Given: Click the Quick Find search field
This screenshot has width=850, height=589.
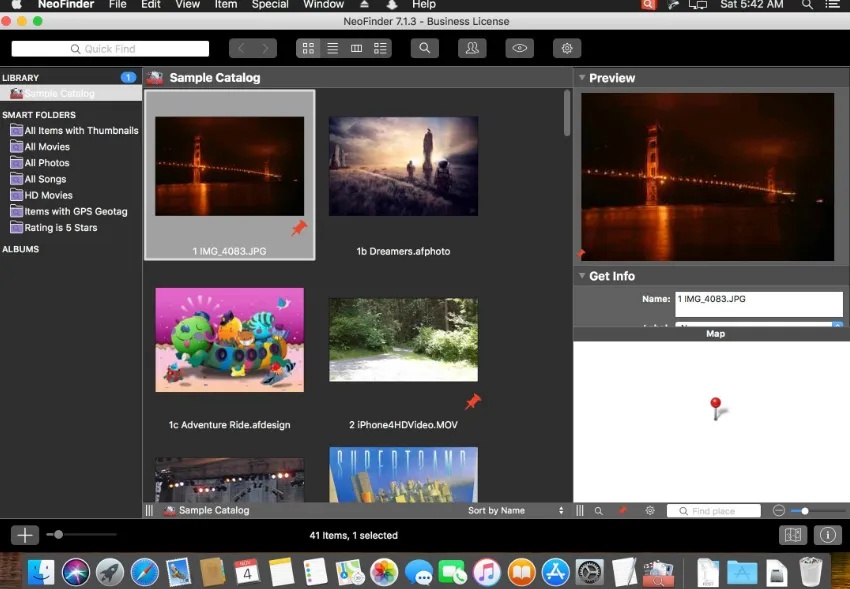Looking at the screenshot, I should pos(110,49).
